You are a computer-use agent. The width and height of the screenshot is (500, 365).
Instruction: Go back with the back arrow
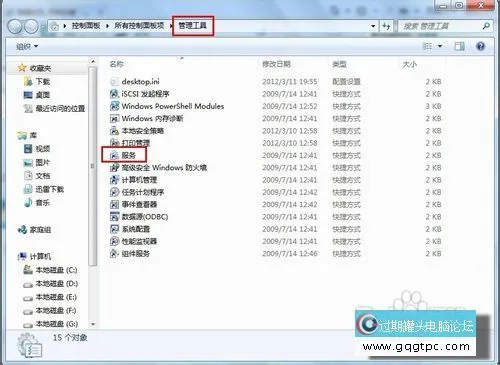pos(15,27)
